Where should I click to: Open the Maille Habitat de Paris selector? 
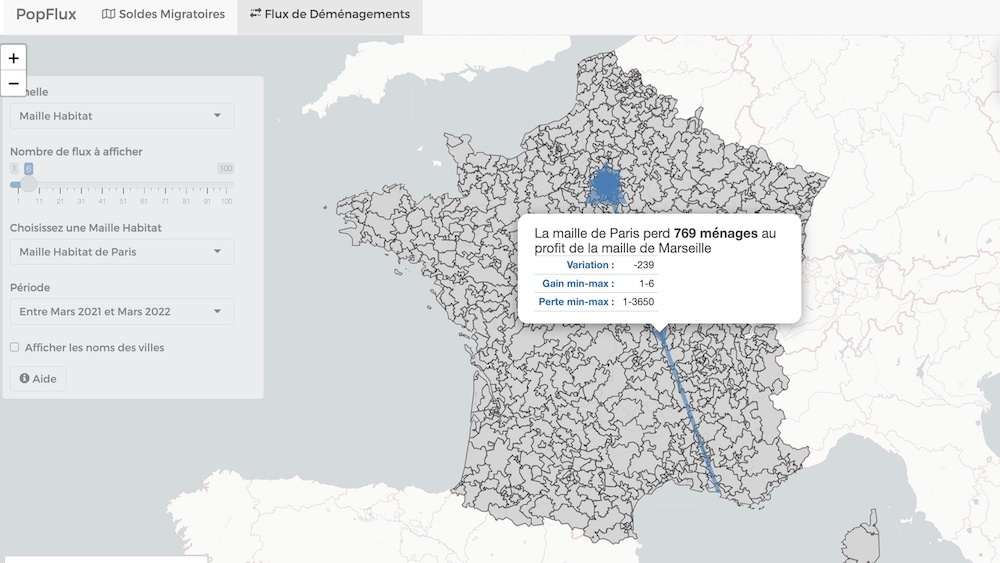click(122, 252)
